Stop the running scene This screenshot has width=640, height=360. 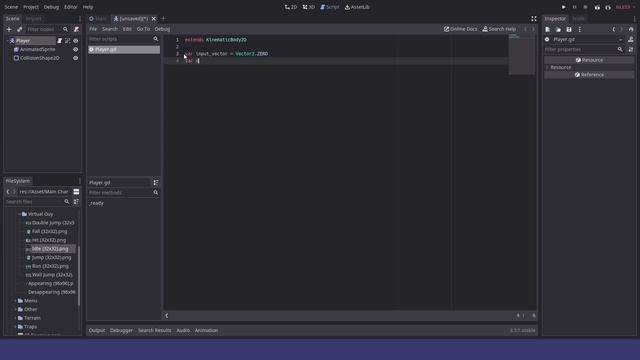(585, 7)
